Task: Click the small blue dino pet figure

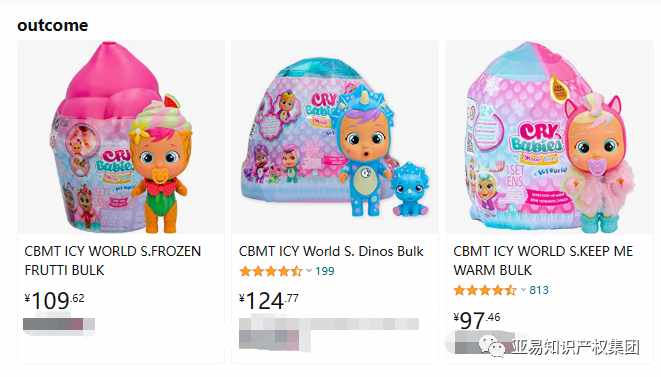Action: pos(410,188)
